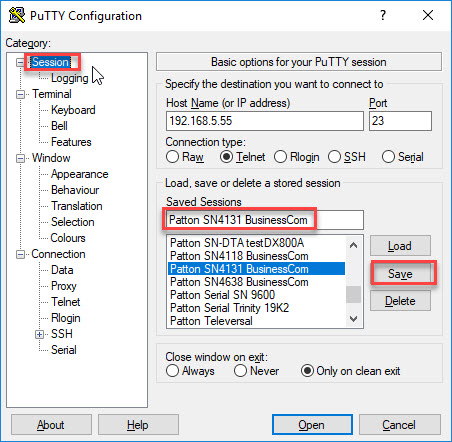Click the session list scrollbar thumb
The image size is (452, 442).
353,294
